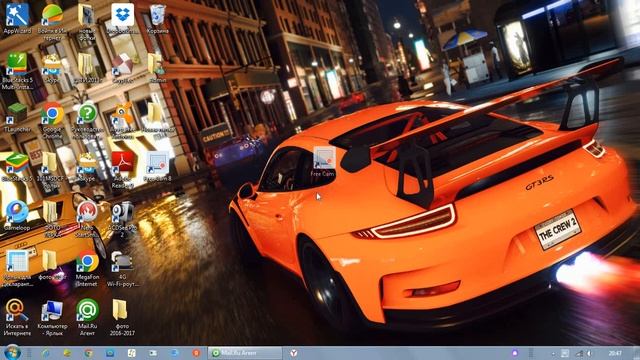Viewport: 640px width, 360px height.
Task: Open ACDSee Pro 2 shortcut
Action: 122,219
